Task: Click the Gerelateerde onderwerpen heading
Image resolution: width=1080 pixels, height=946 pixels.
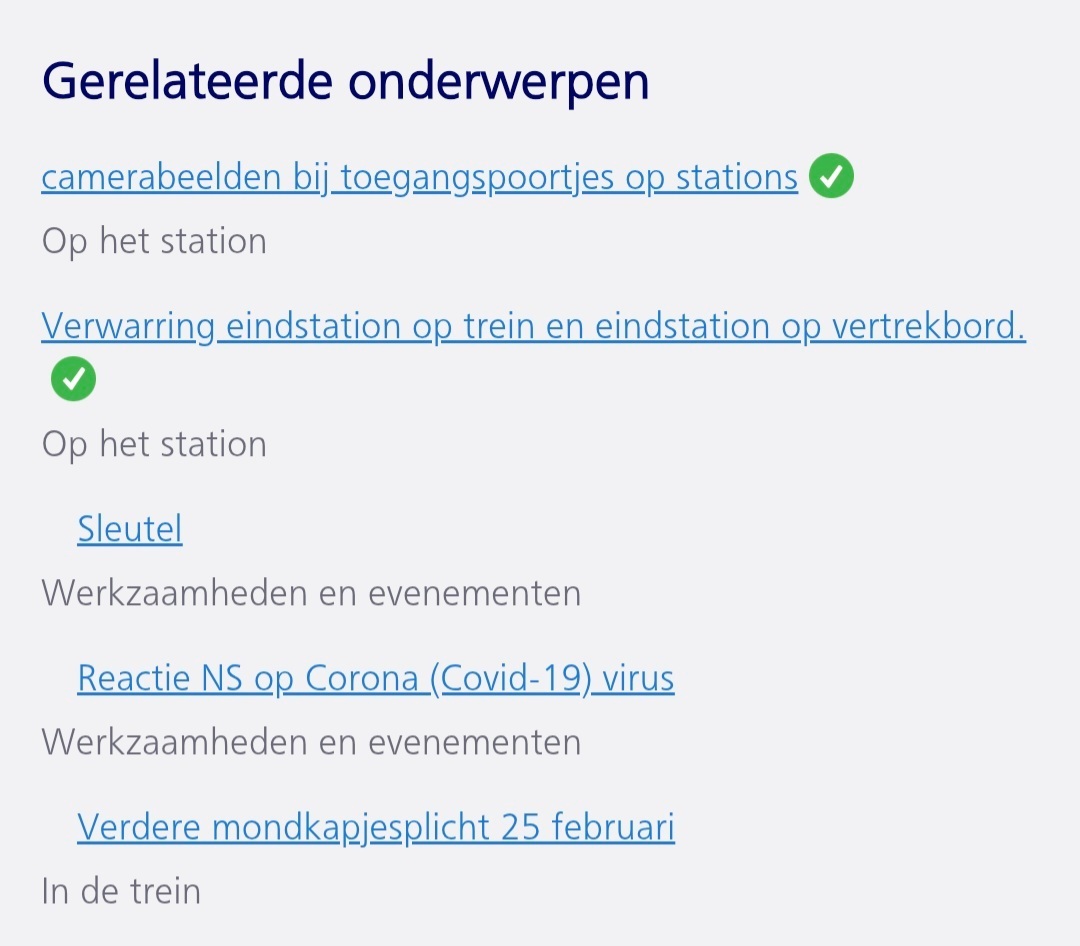Action: tap(345, 82)
